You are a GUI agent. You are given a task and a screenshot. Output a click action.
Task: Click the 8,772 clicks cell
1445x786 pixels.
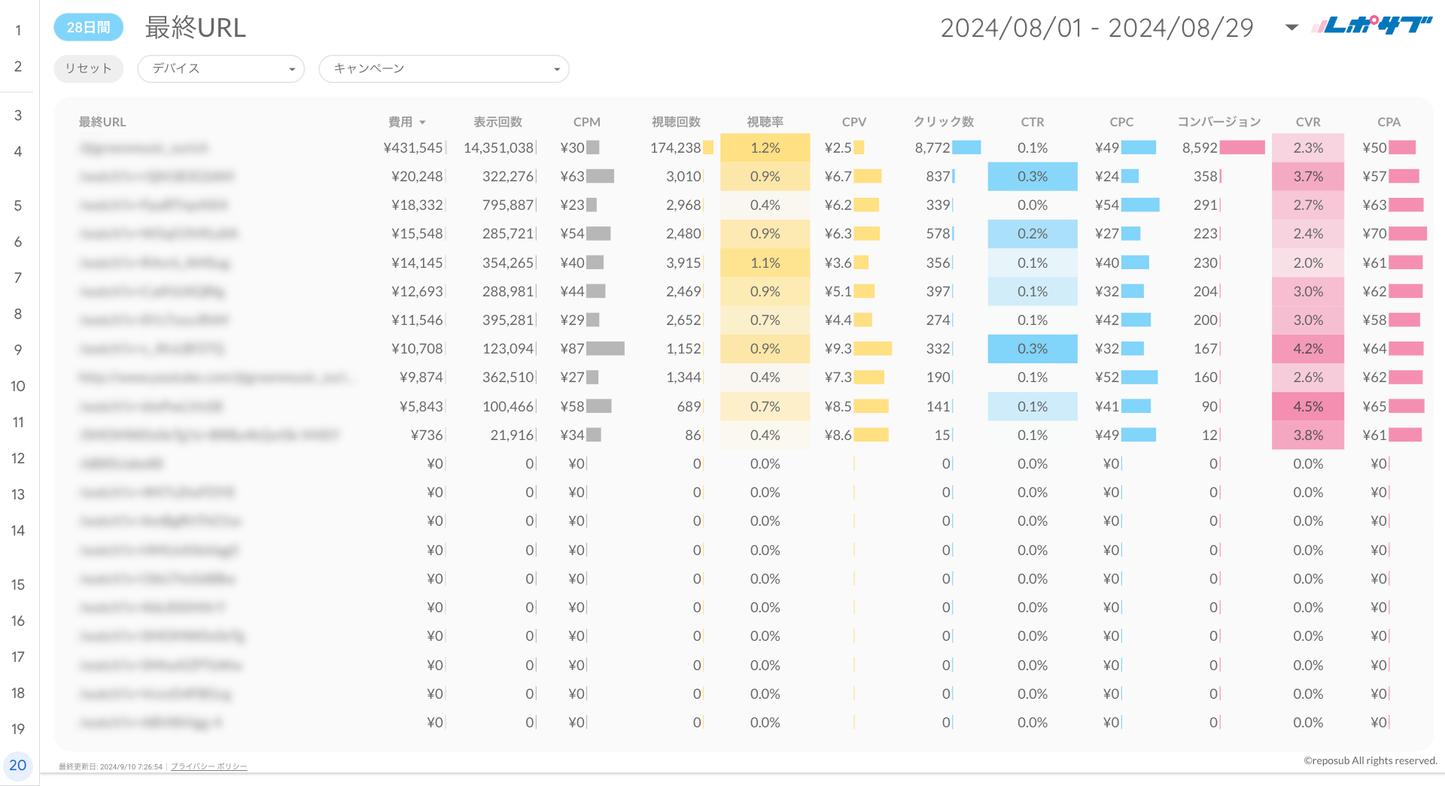(932, 148)
